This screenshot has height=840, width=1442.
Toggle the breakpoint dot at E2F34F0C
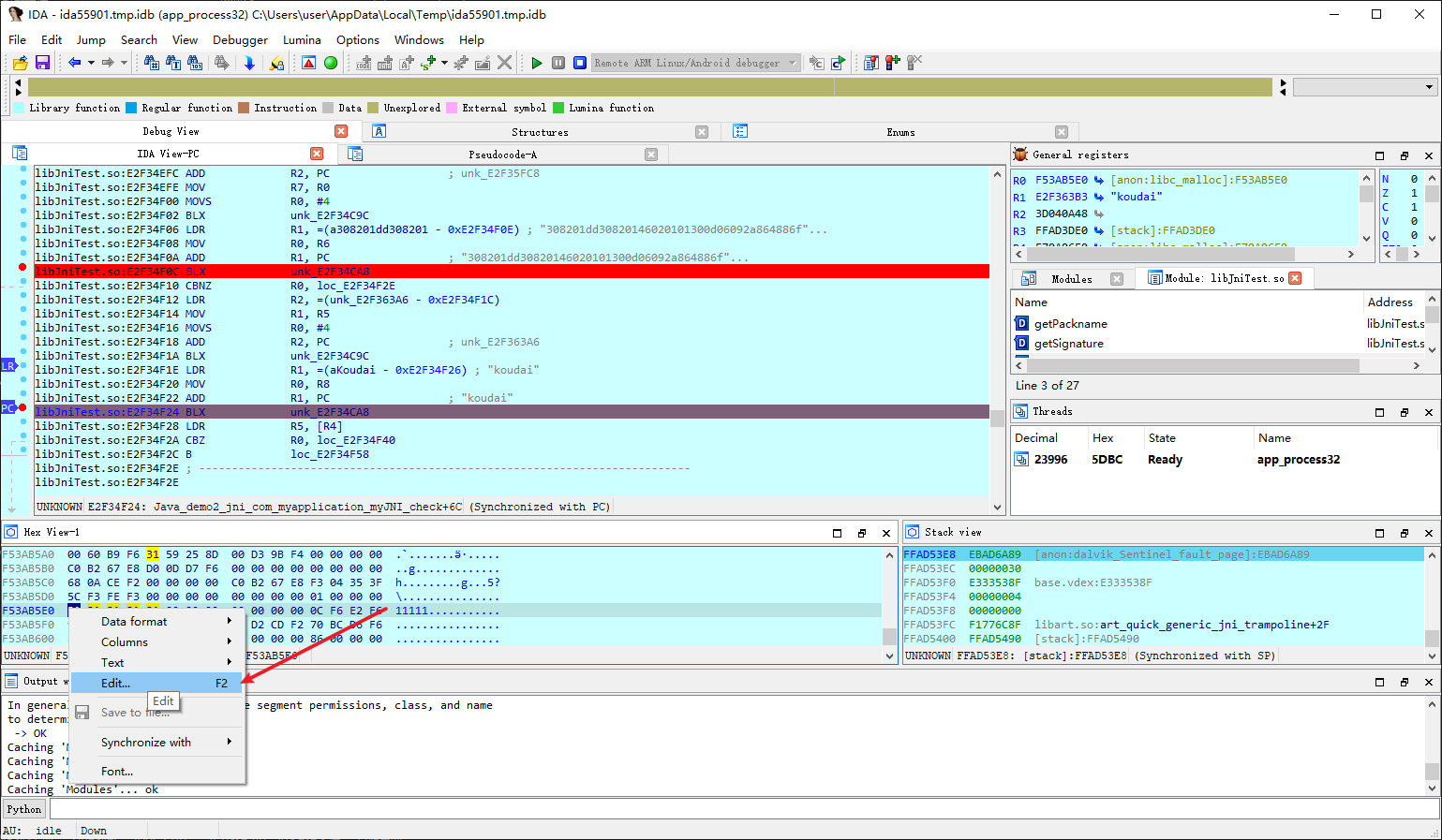click(x=22, y=267)
